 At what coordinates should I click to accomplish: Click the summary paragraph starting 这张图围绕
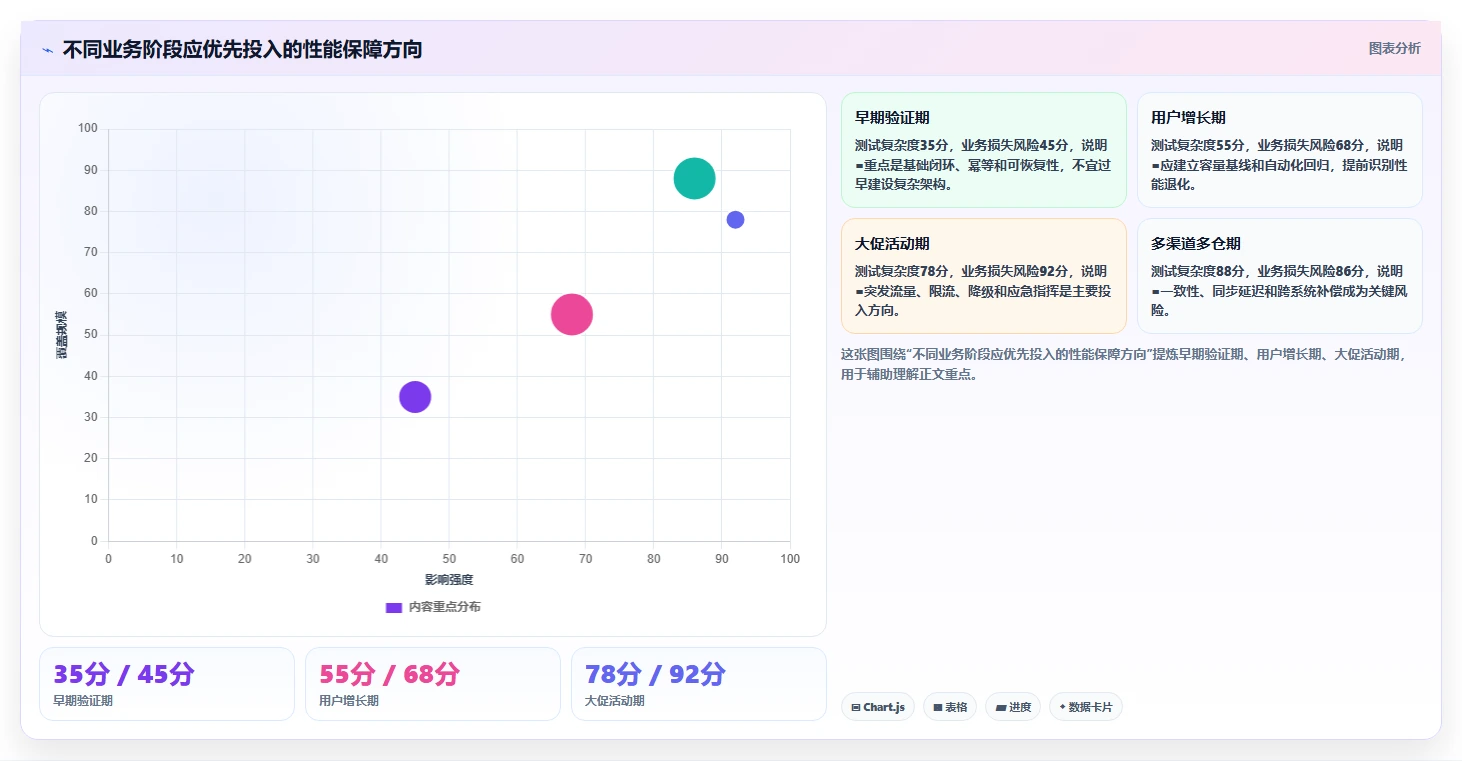tap(1125, 365)
